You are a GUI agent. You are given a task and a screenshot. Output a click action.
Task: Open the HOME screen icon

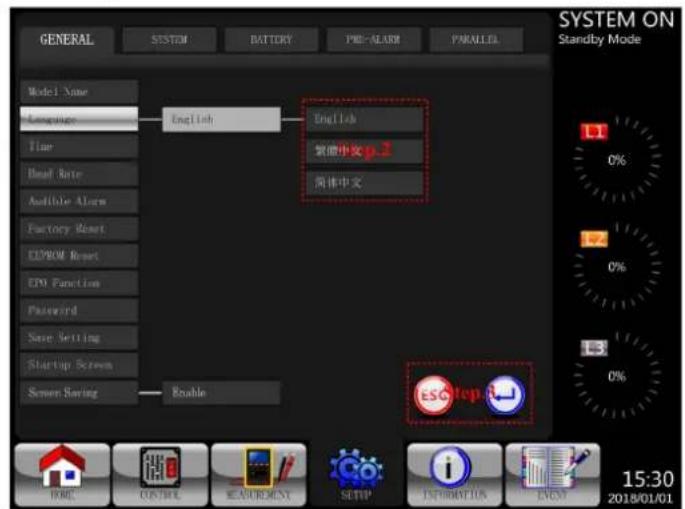62,474
